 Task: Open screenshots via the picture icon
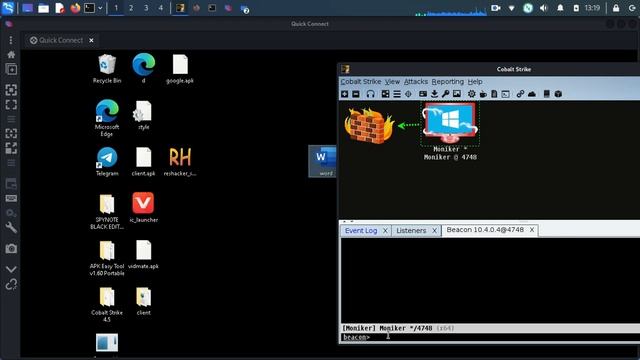[x=457, y=94]
